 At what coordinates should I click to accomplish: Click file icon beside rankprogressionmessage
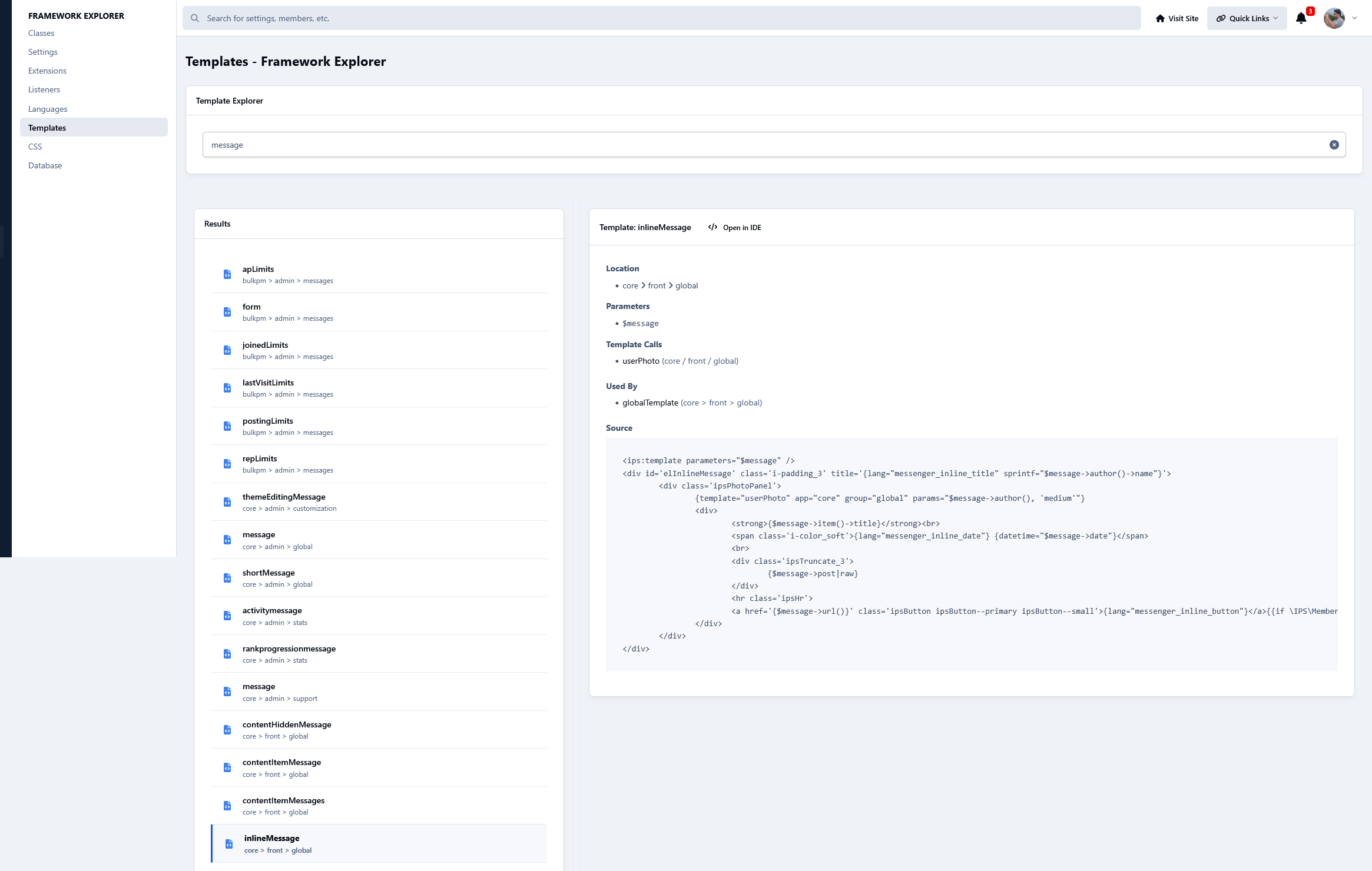point(227,654)
